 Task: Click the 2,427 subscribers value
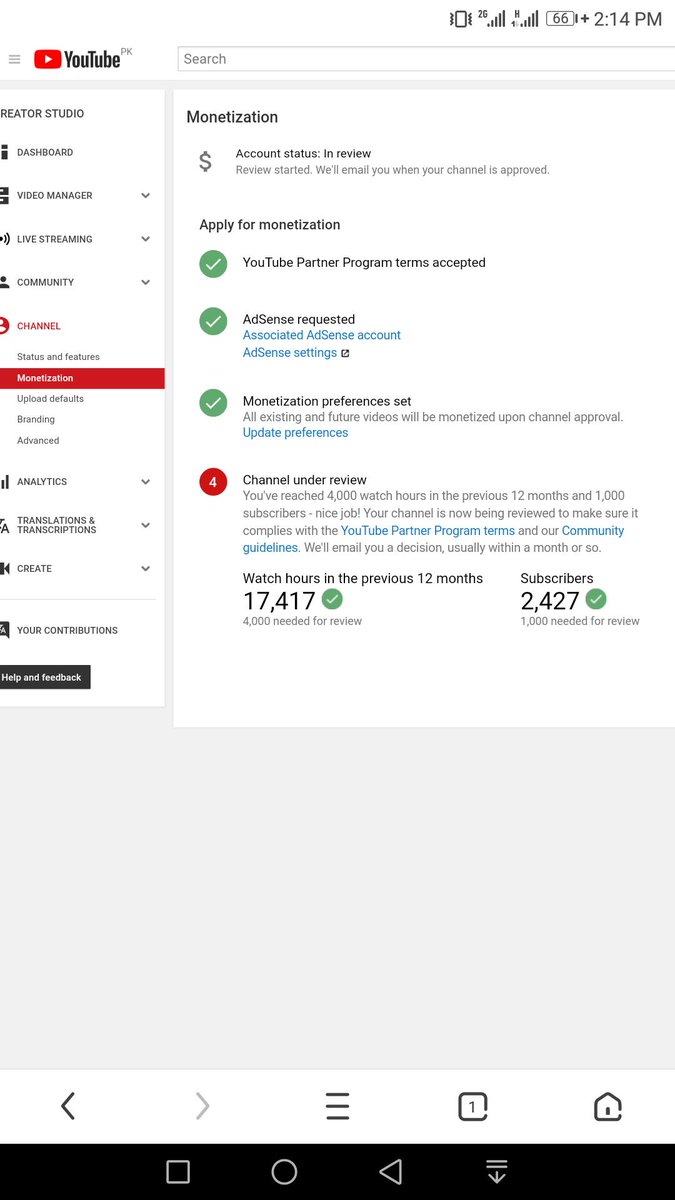[x=550, y=600]
